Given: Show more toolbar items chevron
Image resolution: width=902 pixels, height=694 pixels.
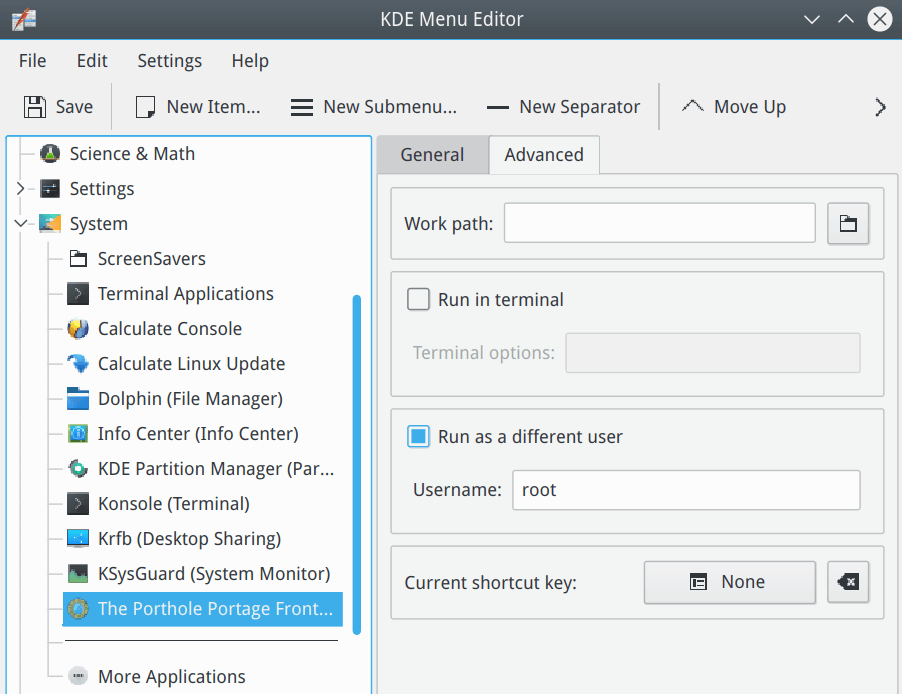Looking at the screenshot, I should [880, 107].
